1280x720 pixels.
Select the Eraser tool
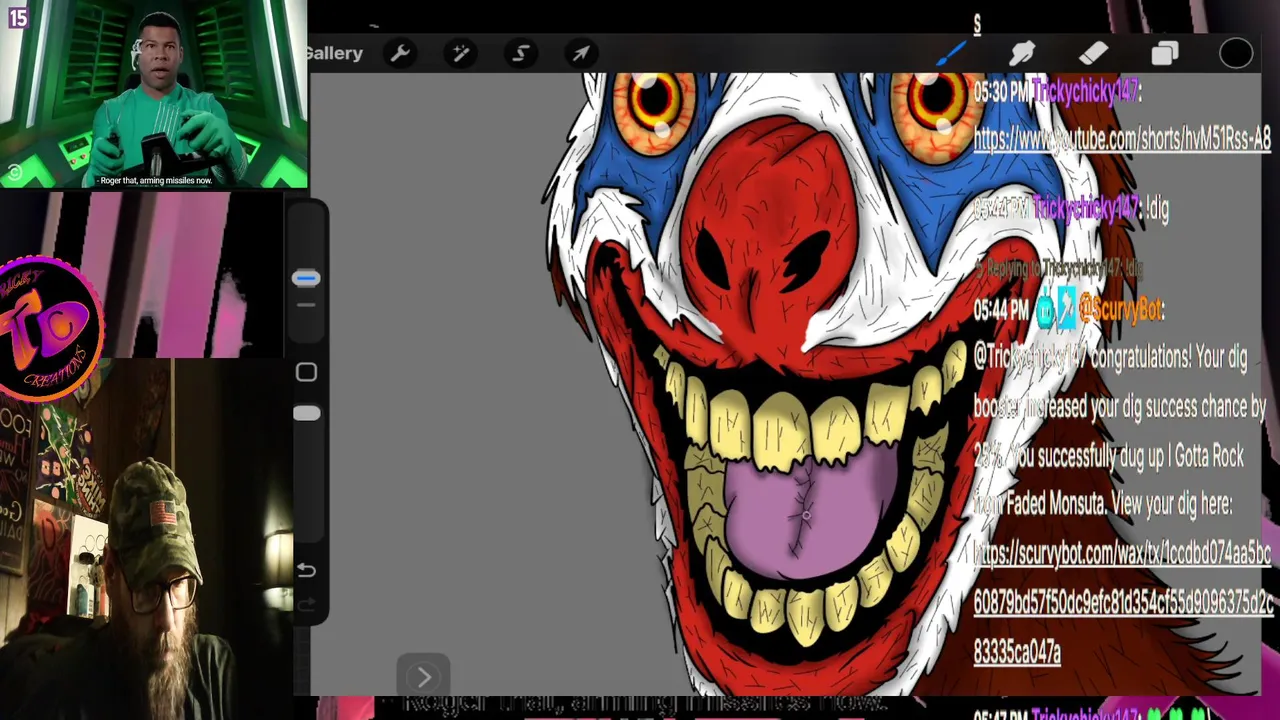coord(1093,53)
